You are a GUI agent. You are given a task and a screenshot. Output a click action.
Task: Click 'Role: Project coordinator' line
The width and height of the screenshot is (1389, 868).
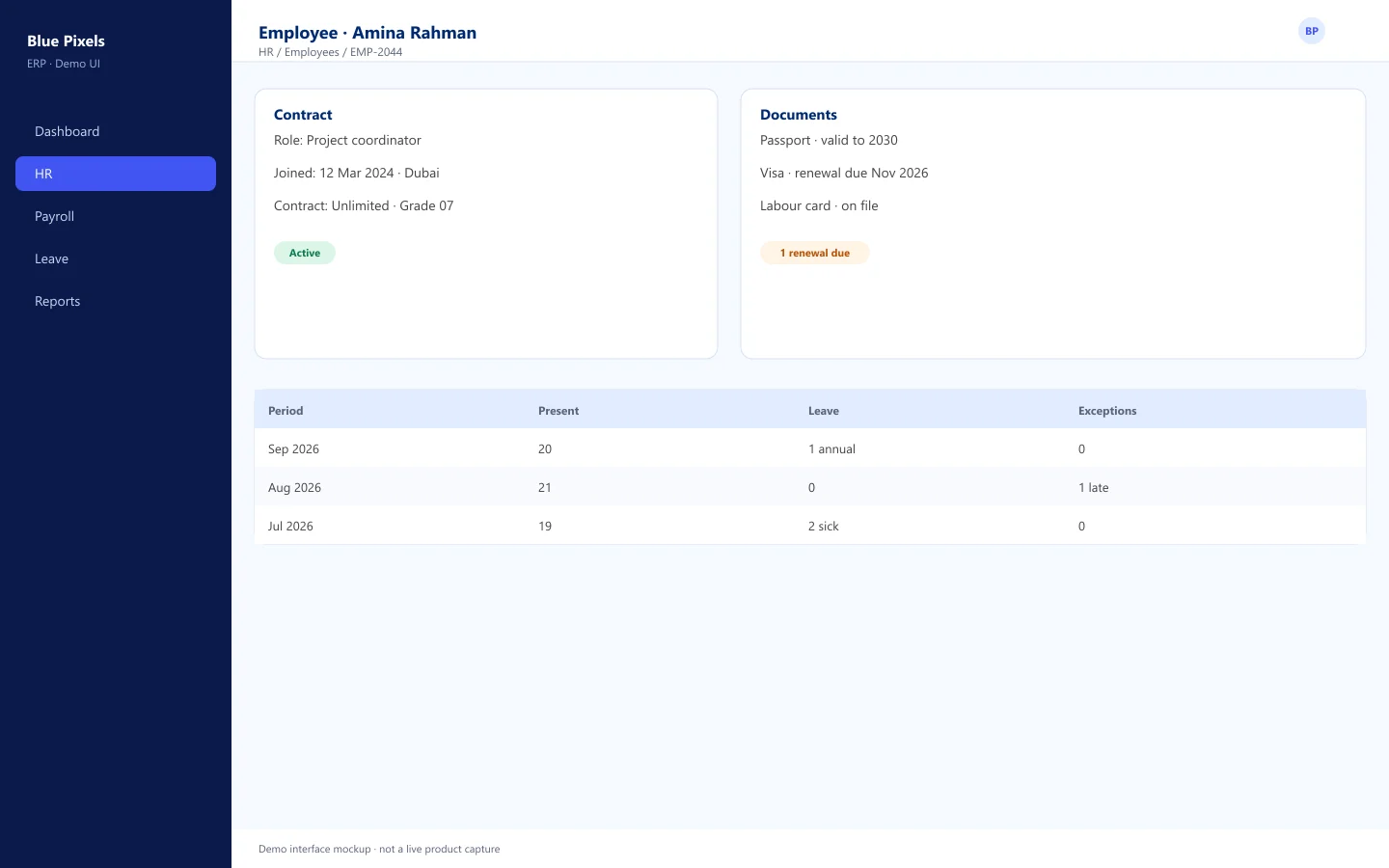[347, 140]
